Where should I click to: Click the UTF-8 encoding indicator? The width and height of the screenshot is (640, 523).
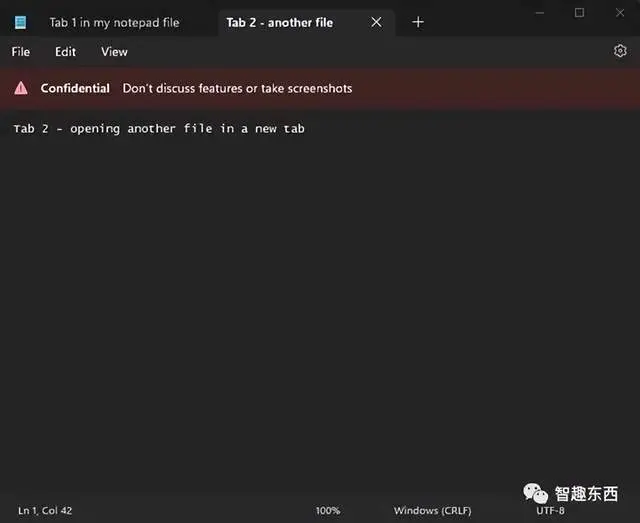tap(550, 511)
